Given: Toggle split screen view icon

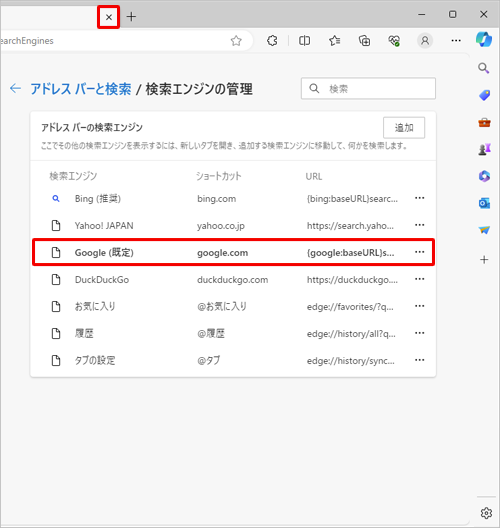Looking at the screenshot, I should point(304,41).
